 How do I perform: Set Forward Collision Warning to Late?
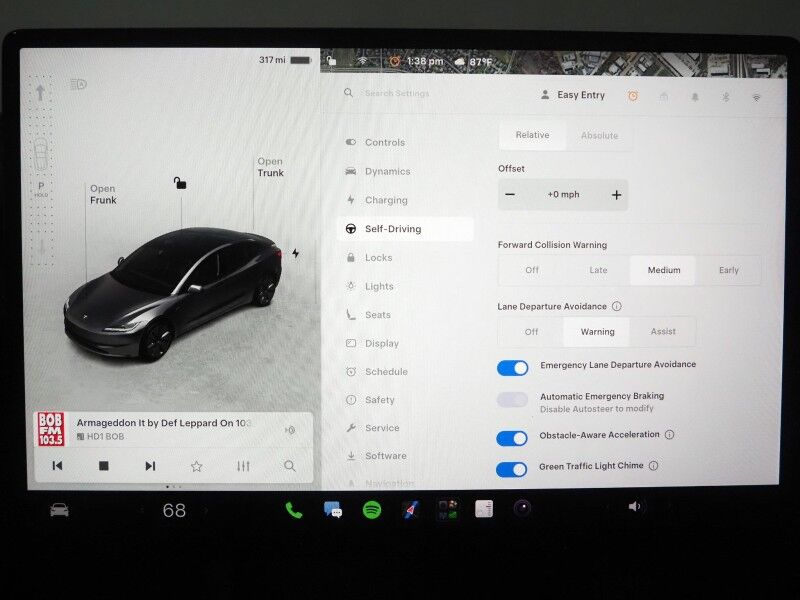598,270
